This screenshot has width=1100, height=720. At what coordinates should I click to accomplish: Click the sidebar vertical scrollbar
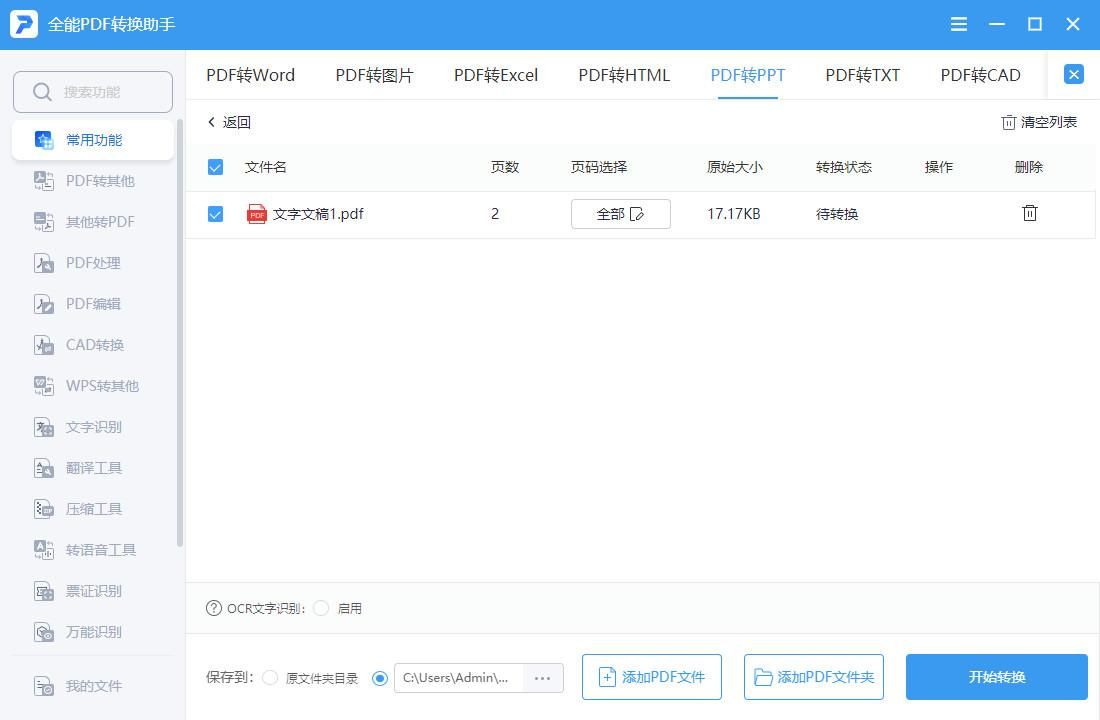point(180,332)
